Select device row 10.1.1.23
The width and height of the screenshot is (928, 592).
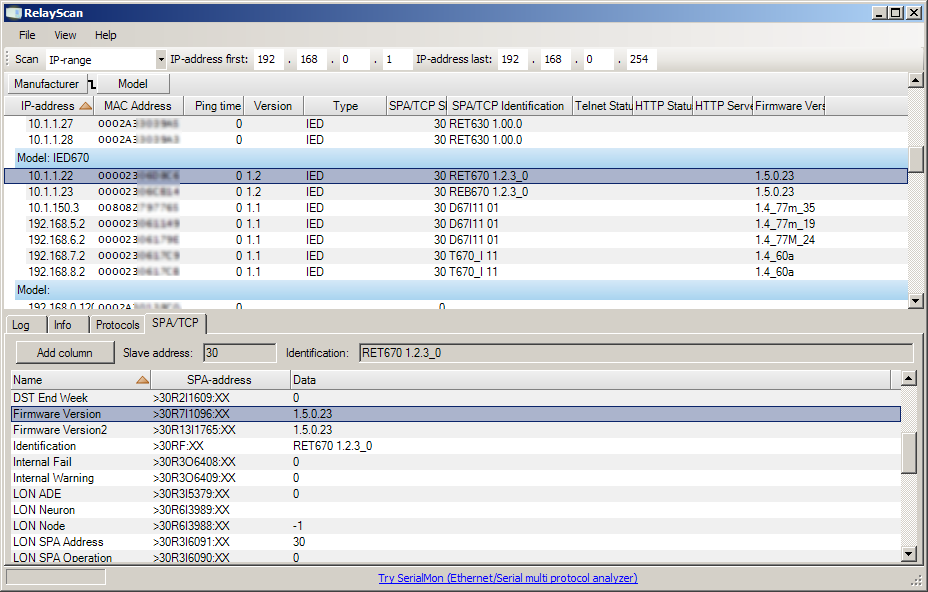pos(456,192)
